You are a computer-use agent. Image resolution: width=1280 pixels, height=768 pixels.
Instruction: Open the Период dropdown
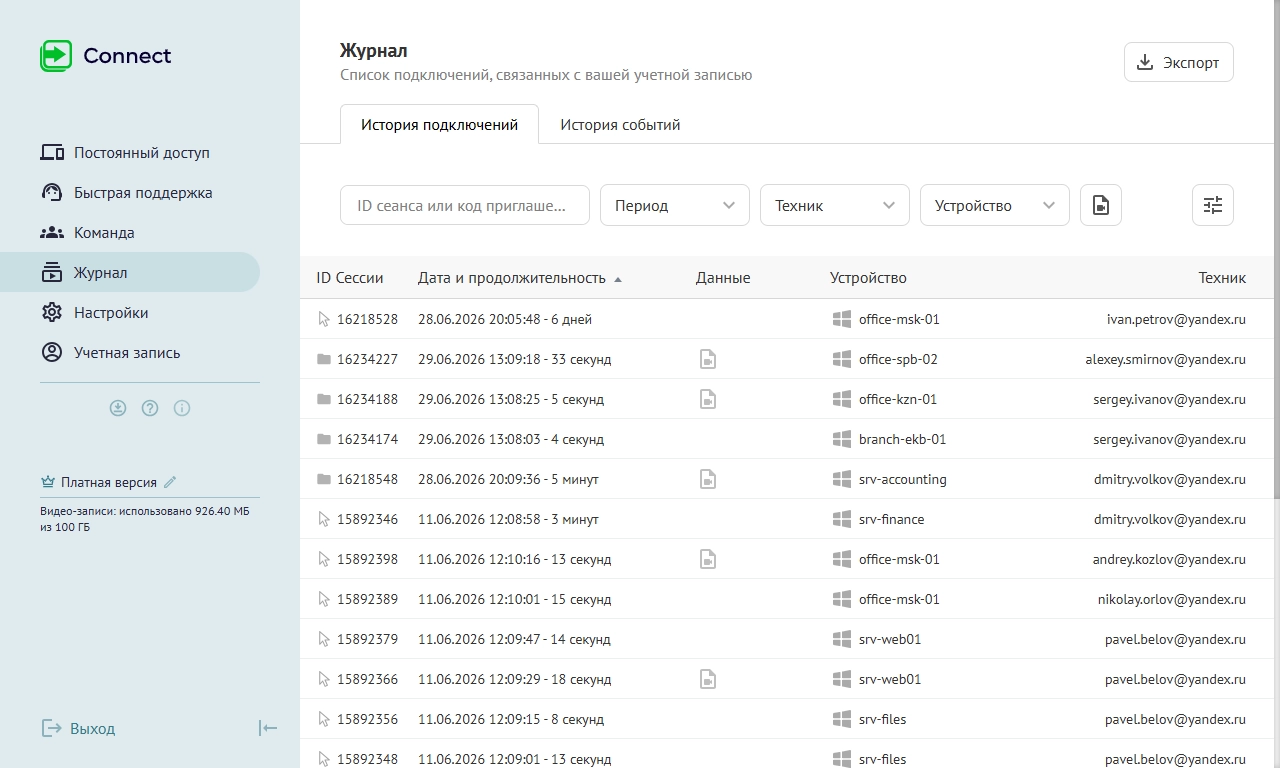(675, 205)
